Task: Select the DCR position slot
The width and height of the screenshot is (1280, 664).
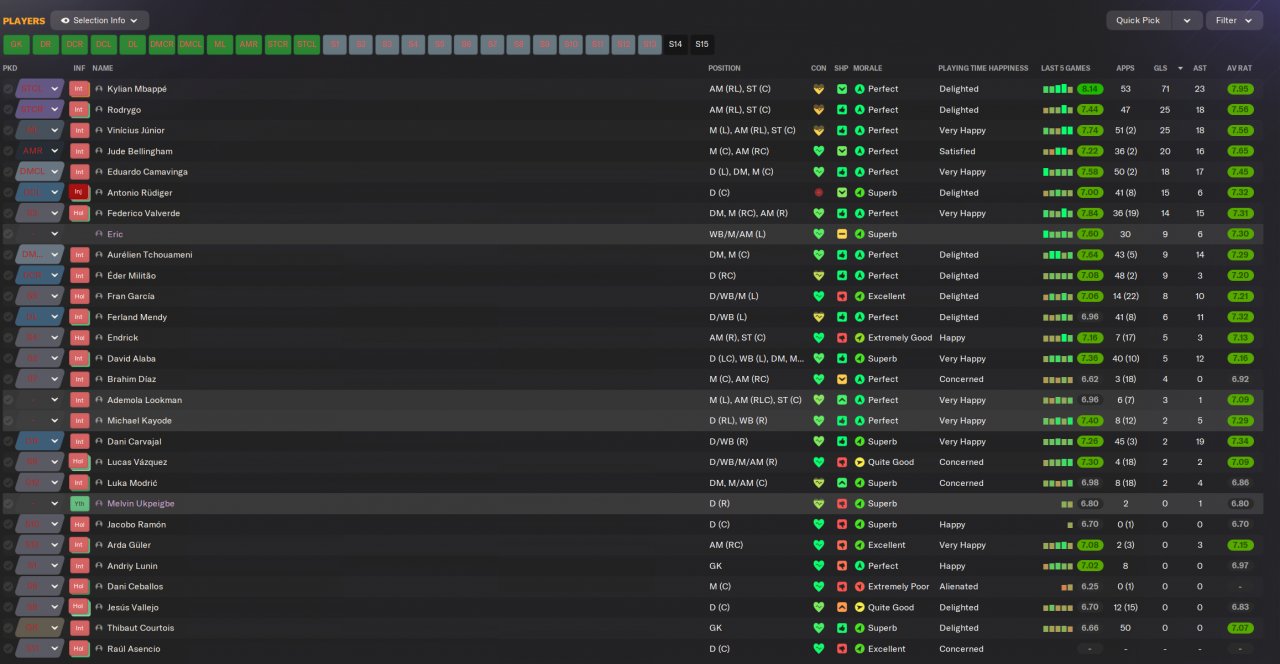Action: point(75,44)
